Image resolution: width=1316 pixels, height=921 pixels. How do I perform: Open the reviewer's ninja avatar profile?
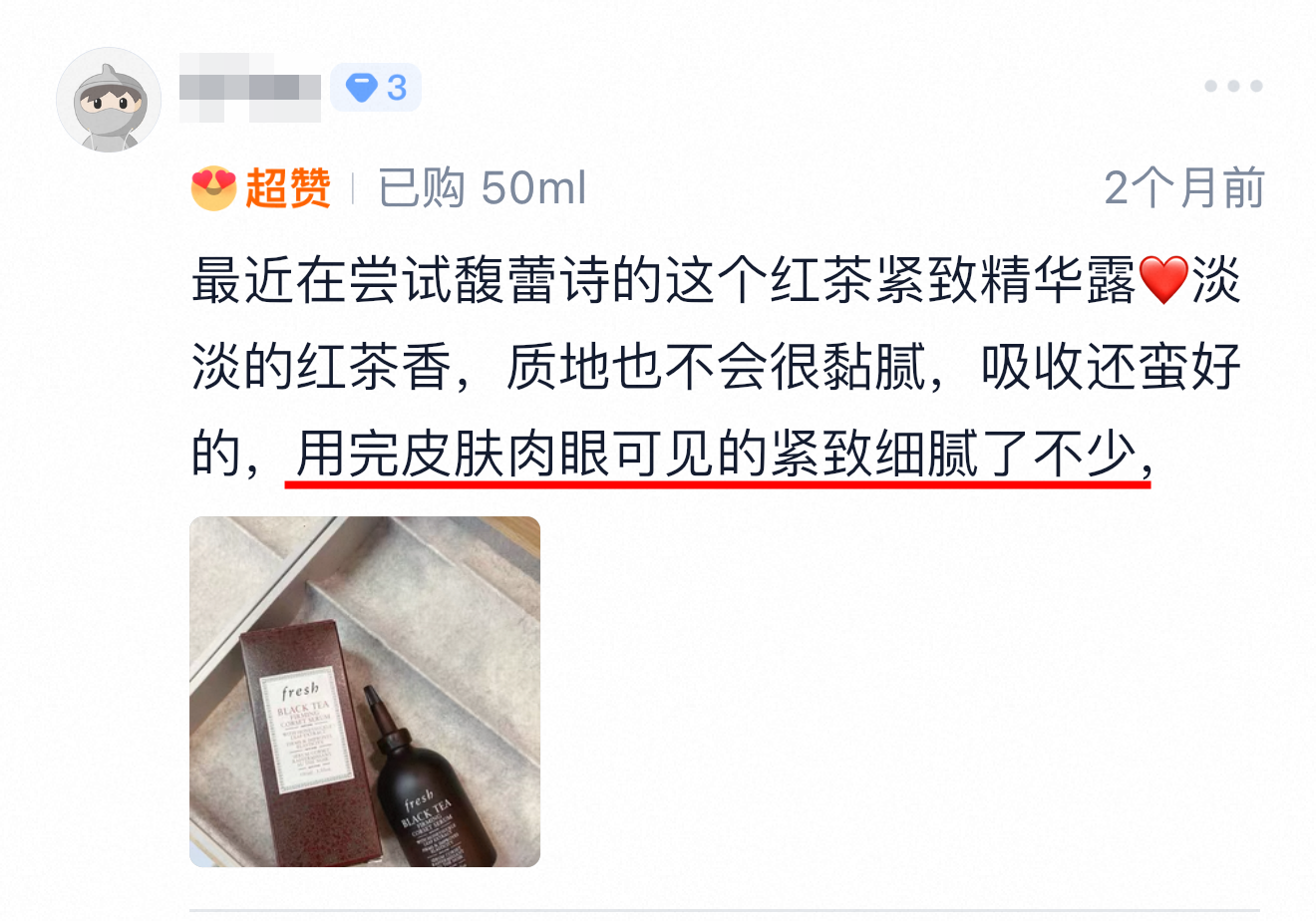click(108, 100)
